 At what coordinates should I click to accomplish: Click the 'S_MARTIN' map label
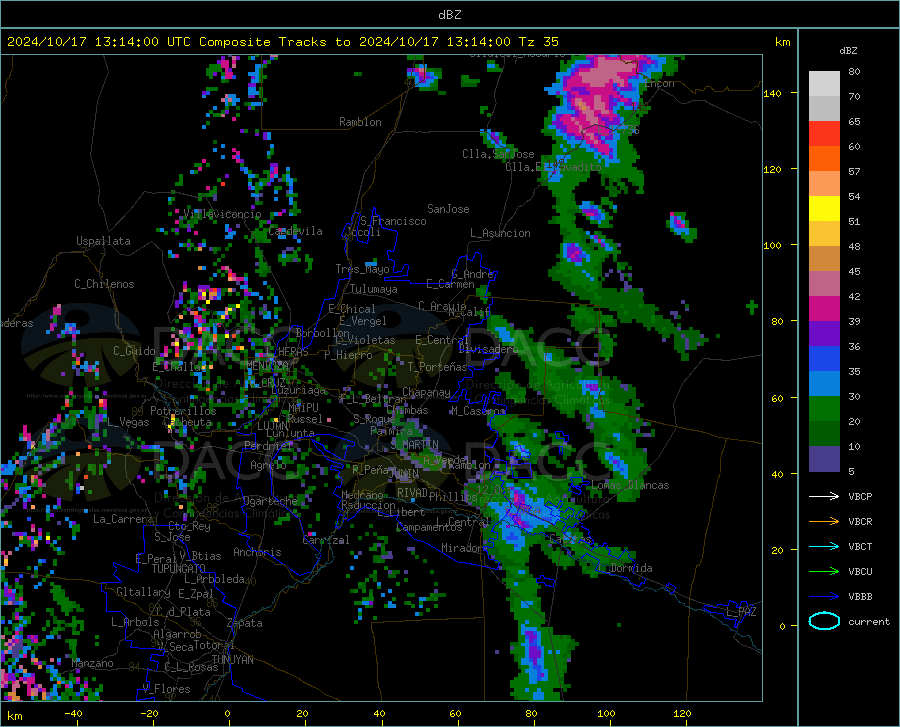click(414, 445)
